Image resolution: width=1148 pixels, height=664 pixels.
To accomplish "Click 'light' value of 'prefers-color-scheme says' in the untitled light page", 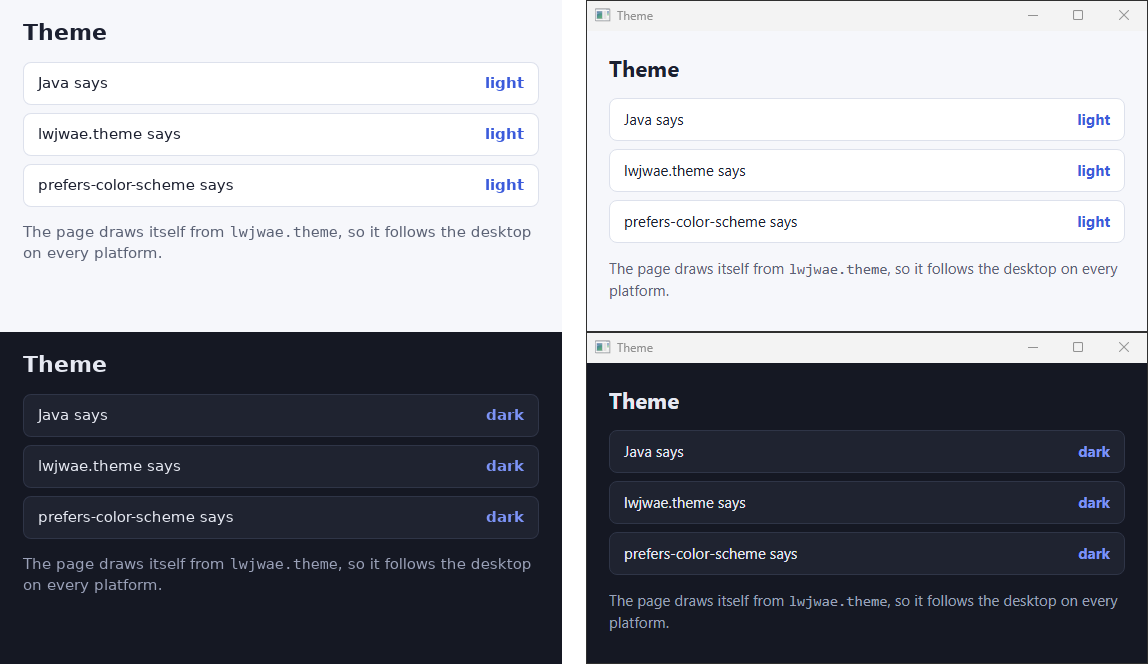I will pyautogui.click(x=504, y=185).
